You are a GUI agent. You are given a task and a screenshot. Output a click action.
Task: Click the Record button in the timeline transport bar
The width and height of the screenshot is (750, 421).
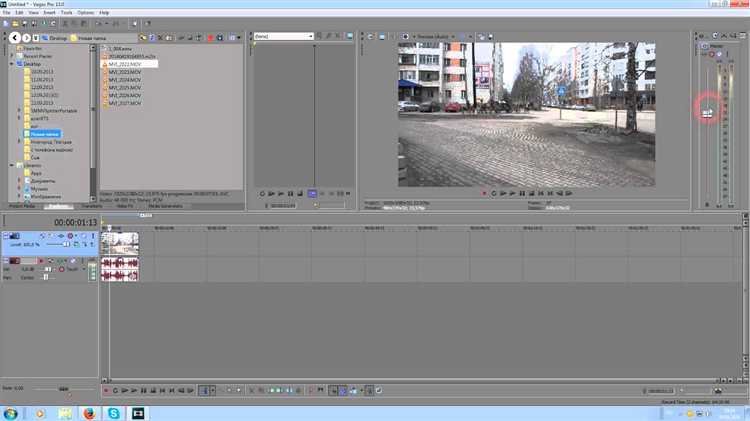coord(106,391)
